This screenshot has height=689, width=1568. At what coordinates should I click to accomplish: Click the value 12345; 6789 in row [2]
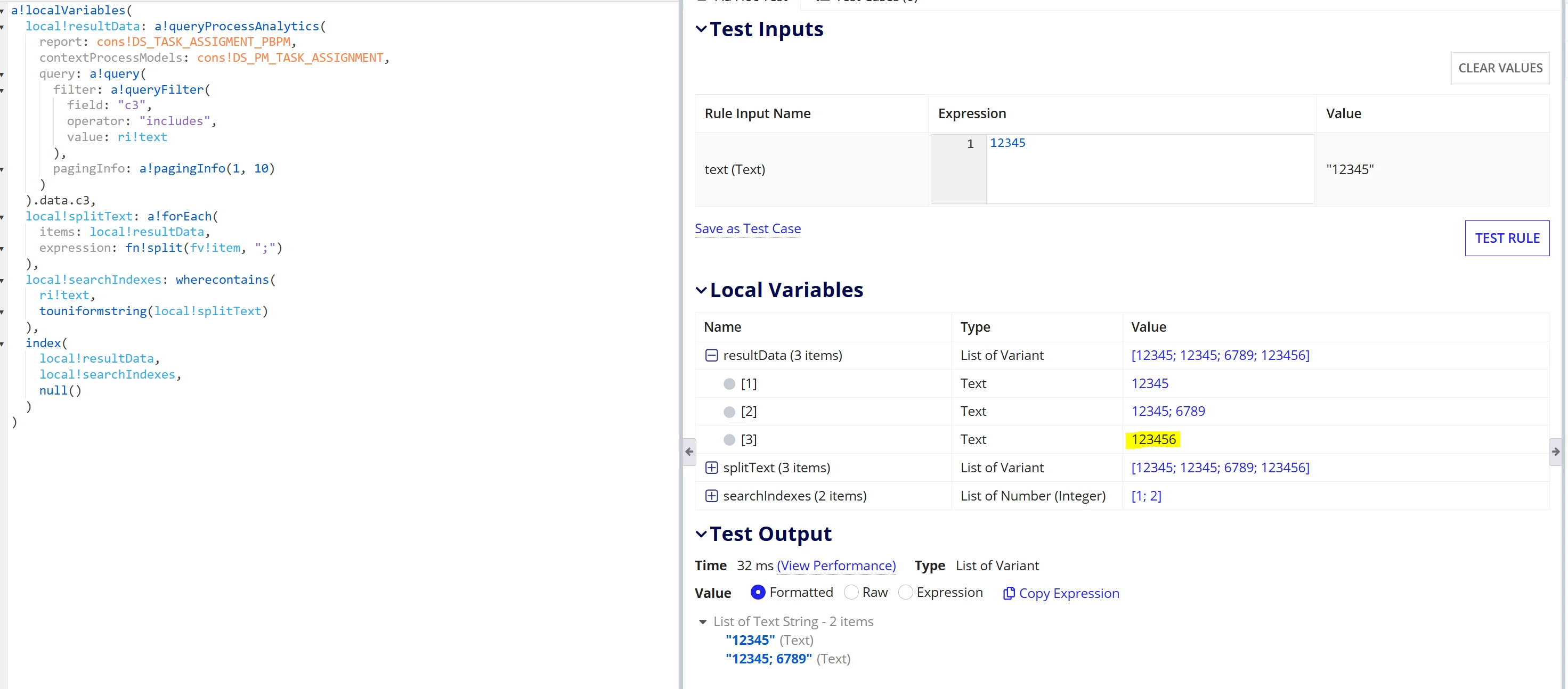[1167, 411]
